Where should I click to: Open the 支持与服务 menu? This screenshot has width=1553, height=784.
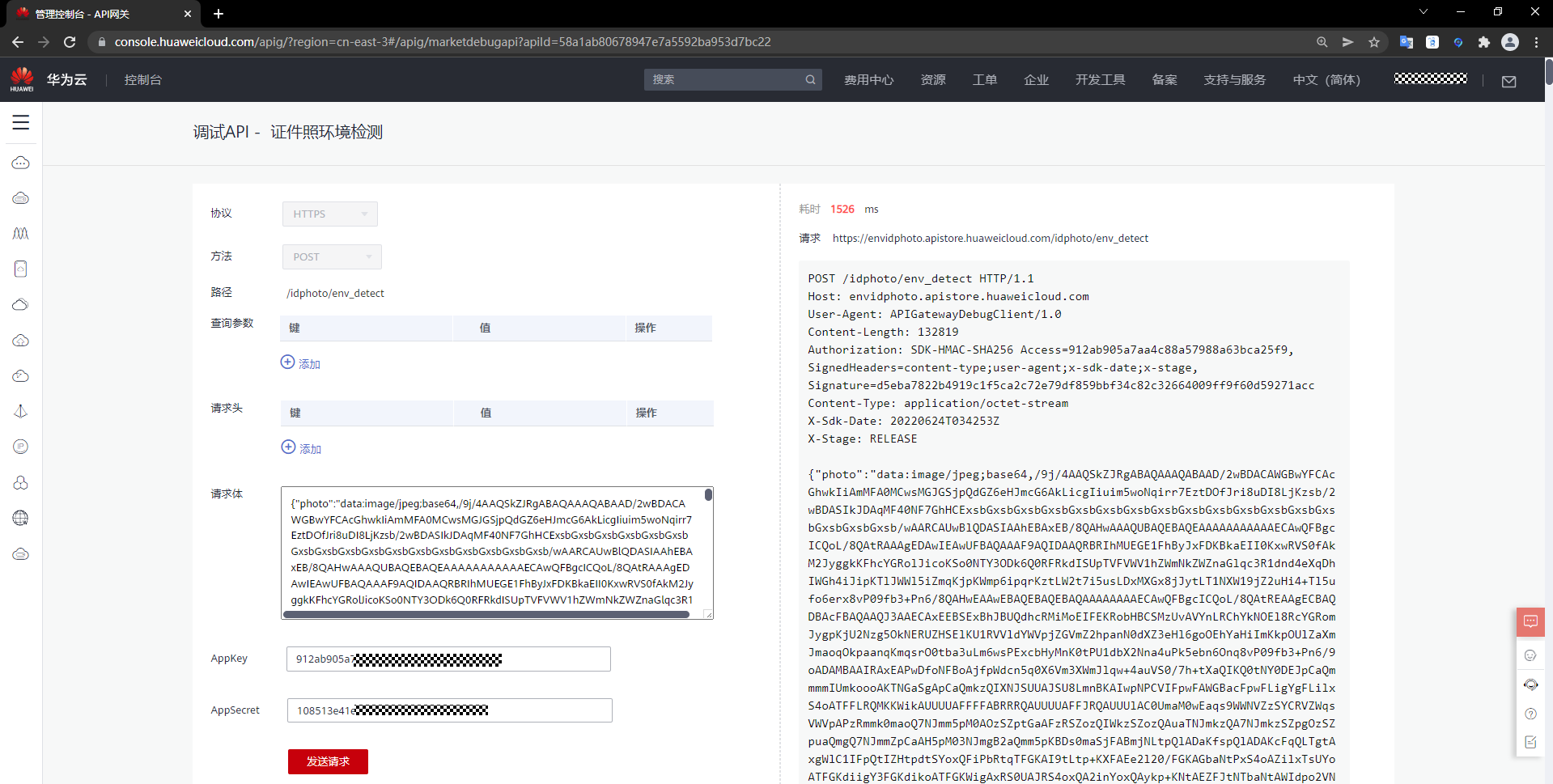click(1234, 79)
